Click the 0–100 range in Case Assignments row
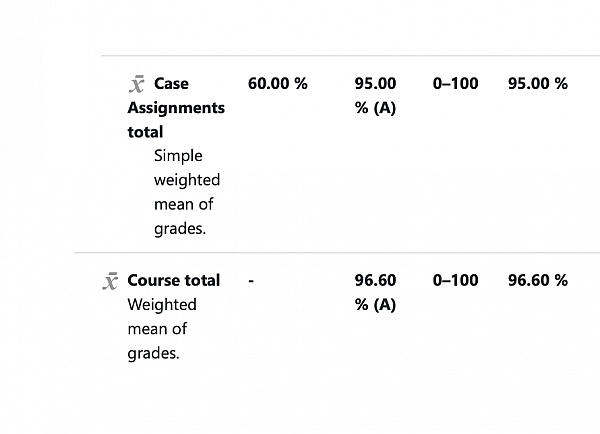Viewport: 600px width, 434px height. point(455,83)
